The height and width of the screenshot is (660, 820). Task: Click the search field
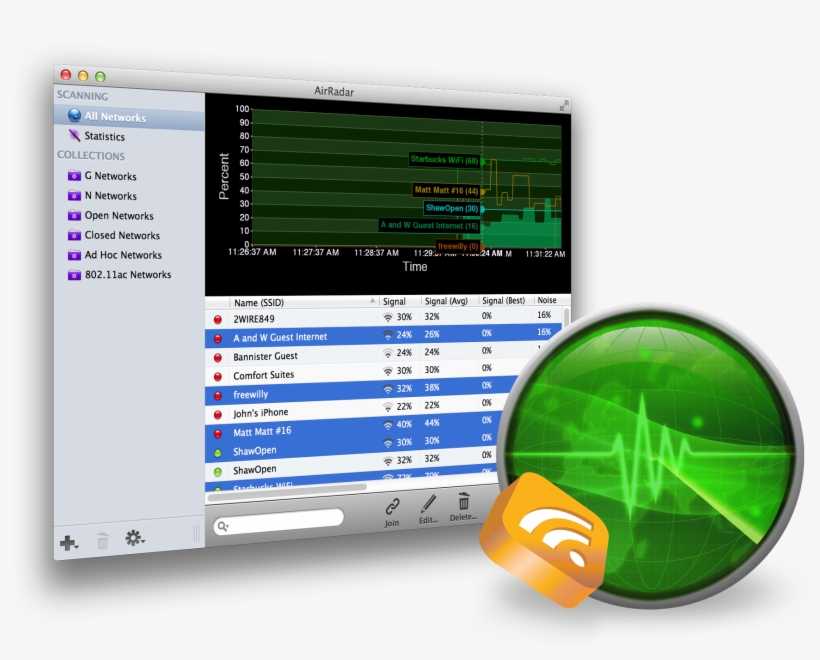point(278,521)
